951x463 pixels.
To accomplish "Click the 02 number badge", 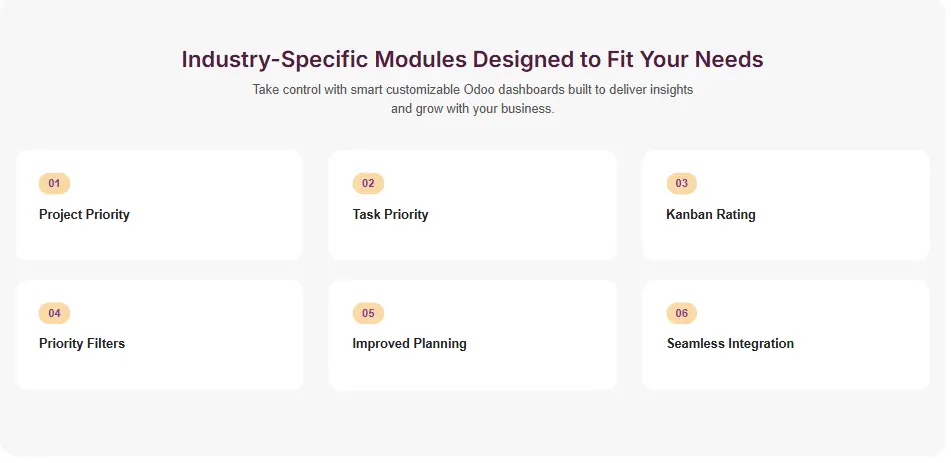I will pos(368,184).
